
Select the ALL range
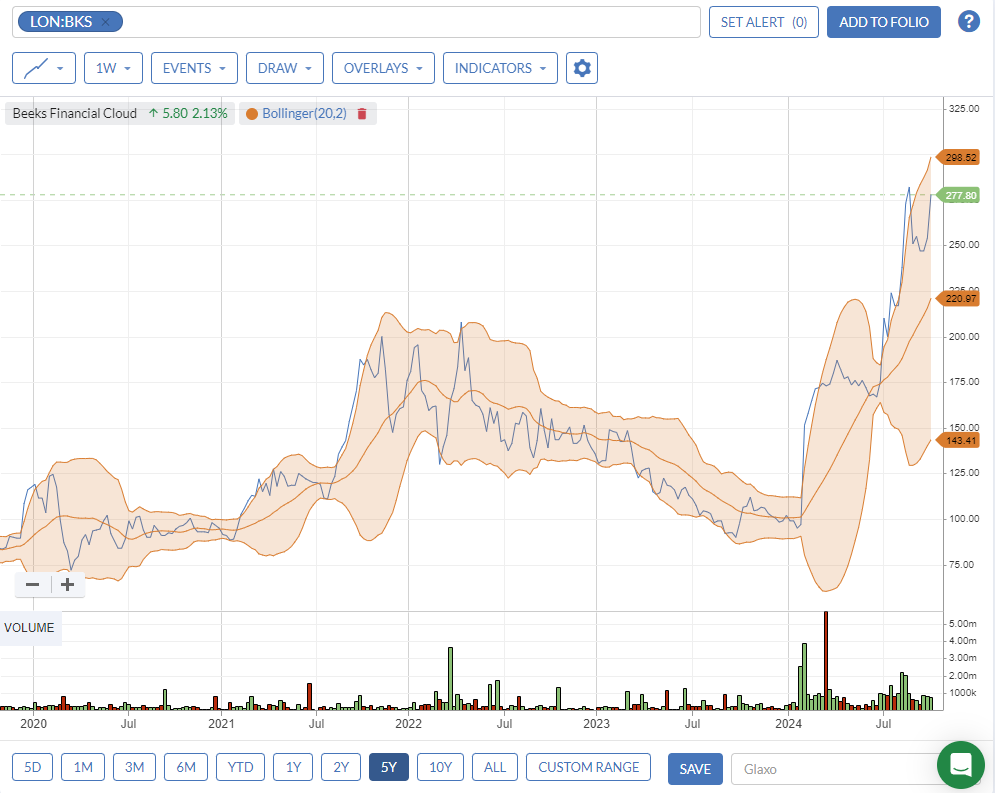(x=495, y=767)
